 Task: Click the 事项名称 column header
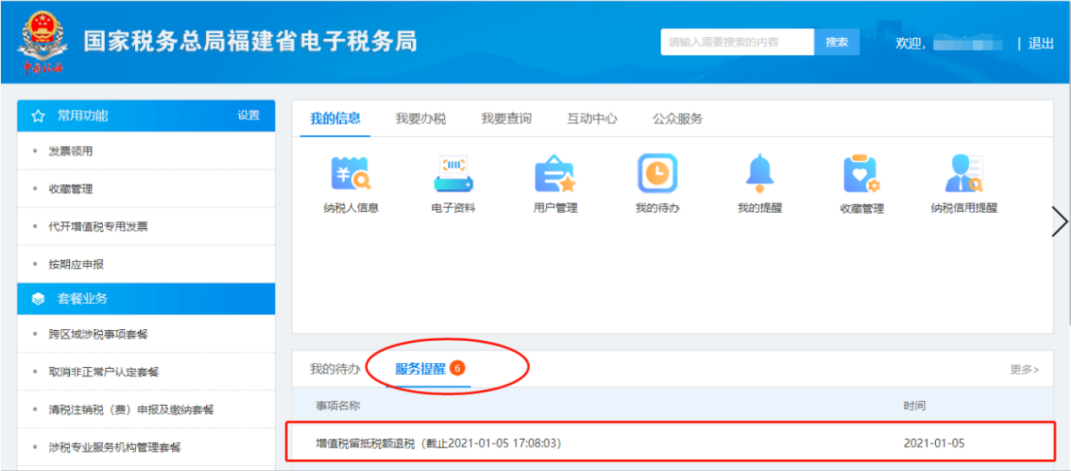coord(337,406)
